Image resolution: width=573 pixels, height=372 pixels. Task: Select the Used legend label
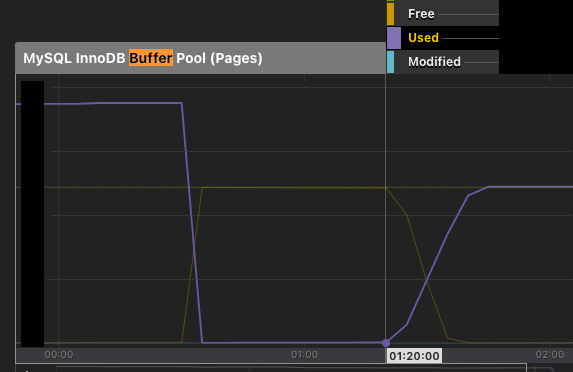(423, 38)
